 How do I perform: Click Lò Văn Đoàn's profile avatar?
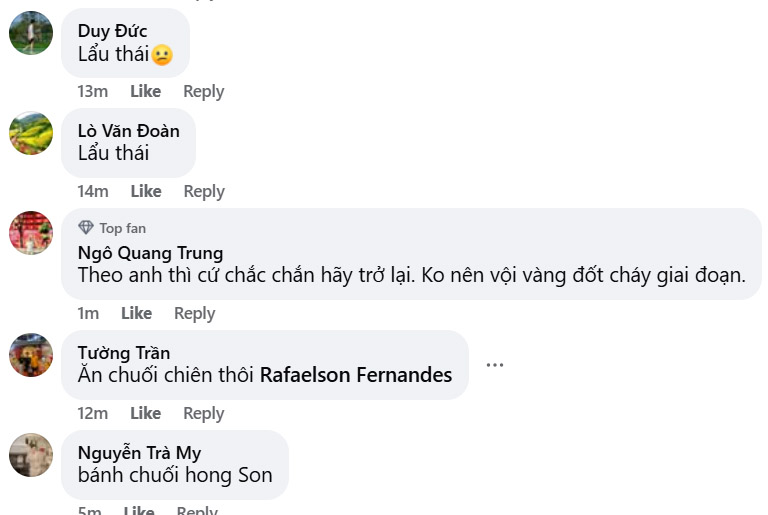tap(31, 133)
